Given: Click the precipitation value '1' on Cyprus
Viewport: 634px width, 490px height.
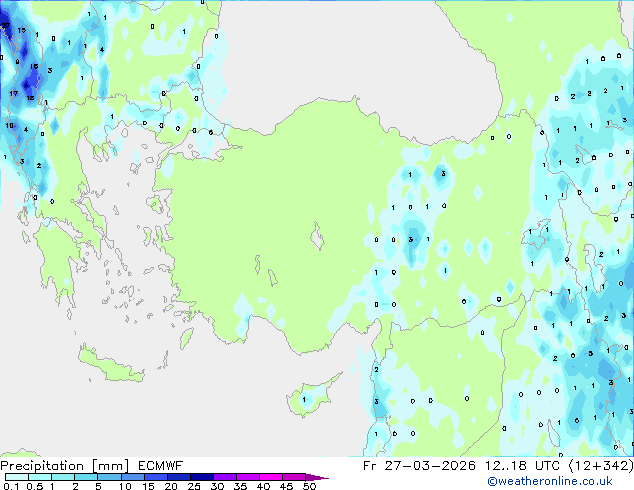Looking at the screenshot, I should [x=304, y=399].
